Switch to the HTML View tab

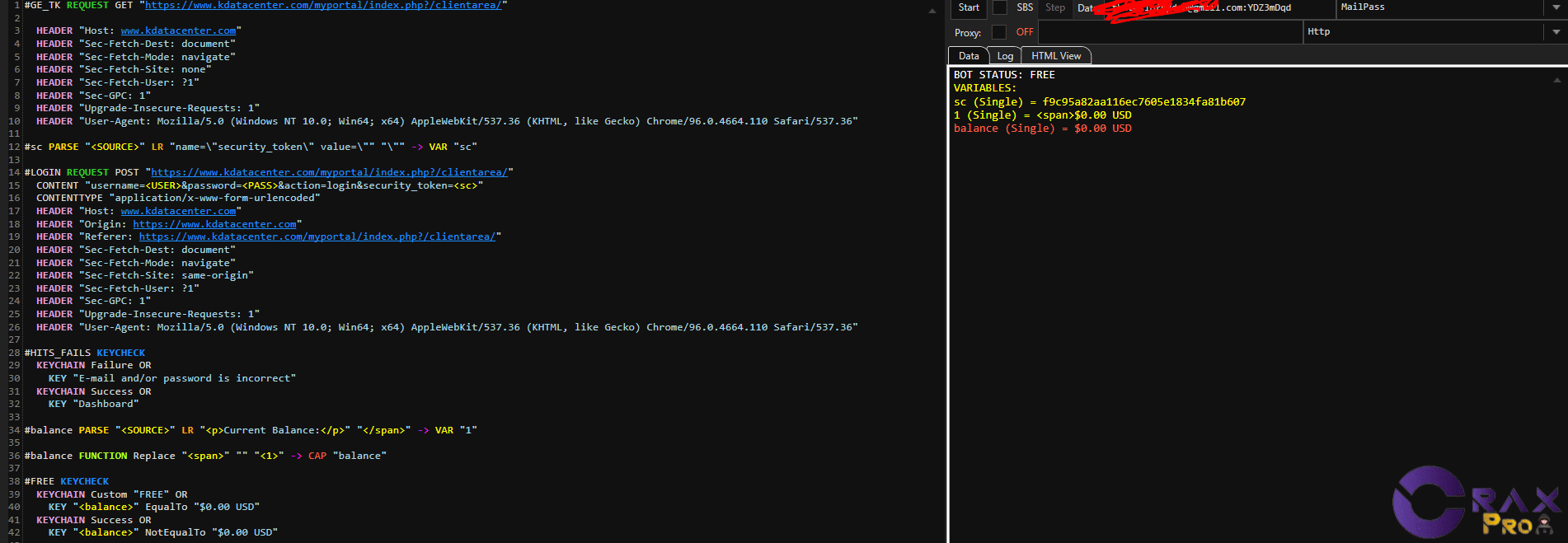pos(1056,56)
